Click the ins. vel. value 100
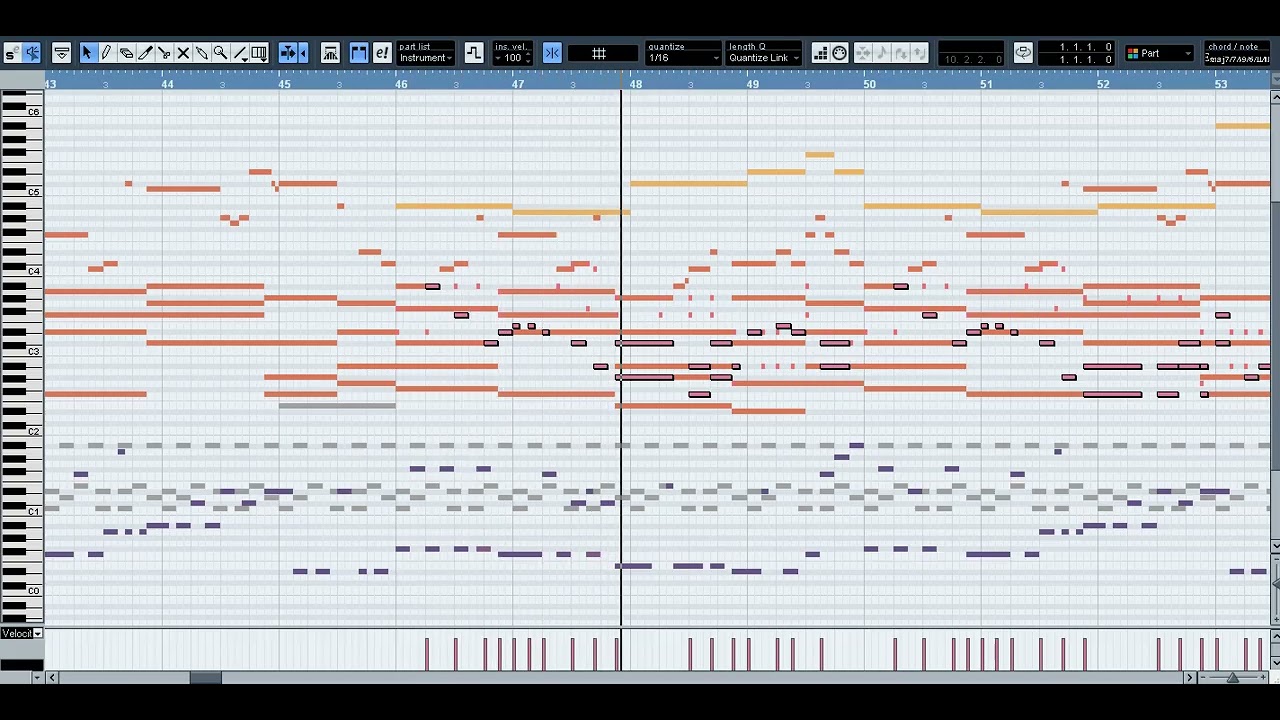 coord(512,58)
